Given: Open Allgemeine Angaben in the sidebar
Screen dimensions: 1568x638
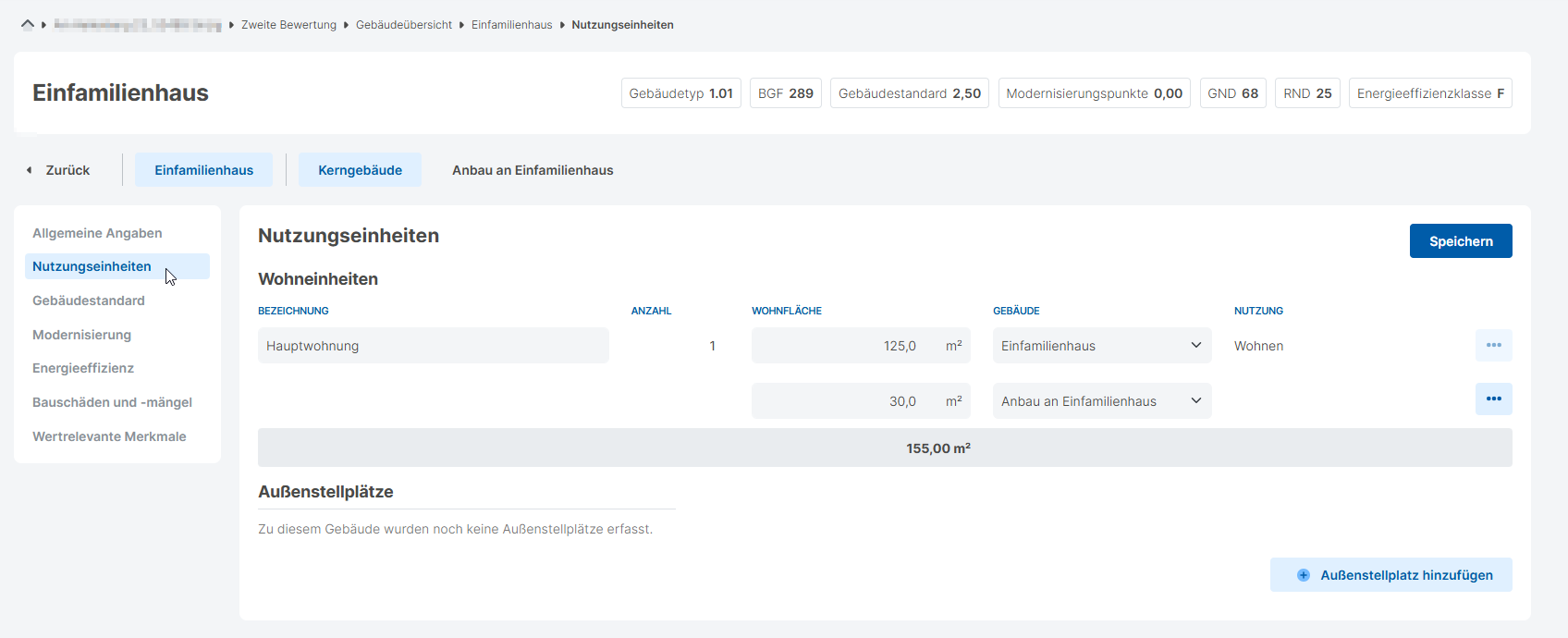Looking at the screenshot, I should 97,233.
